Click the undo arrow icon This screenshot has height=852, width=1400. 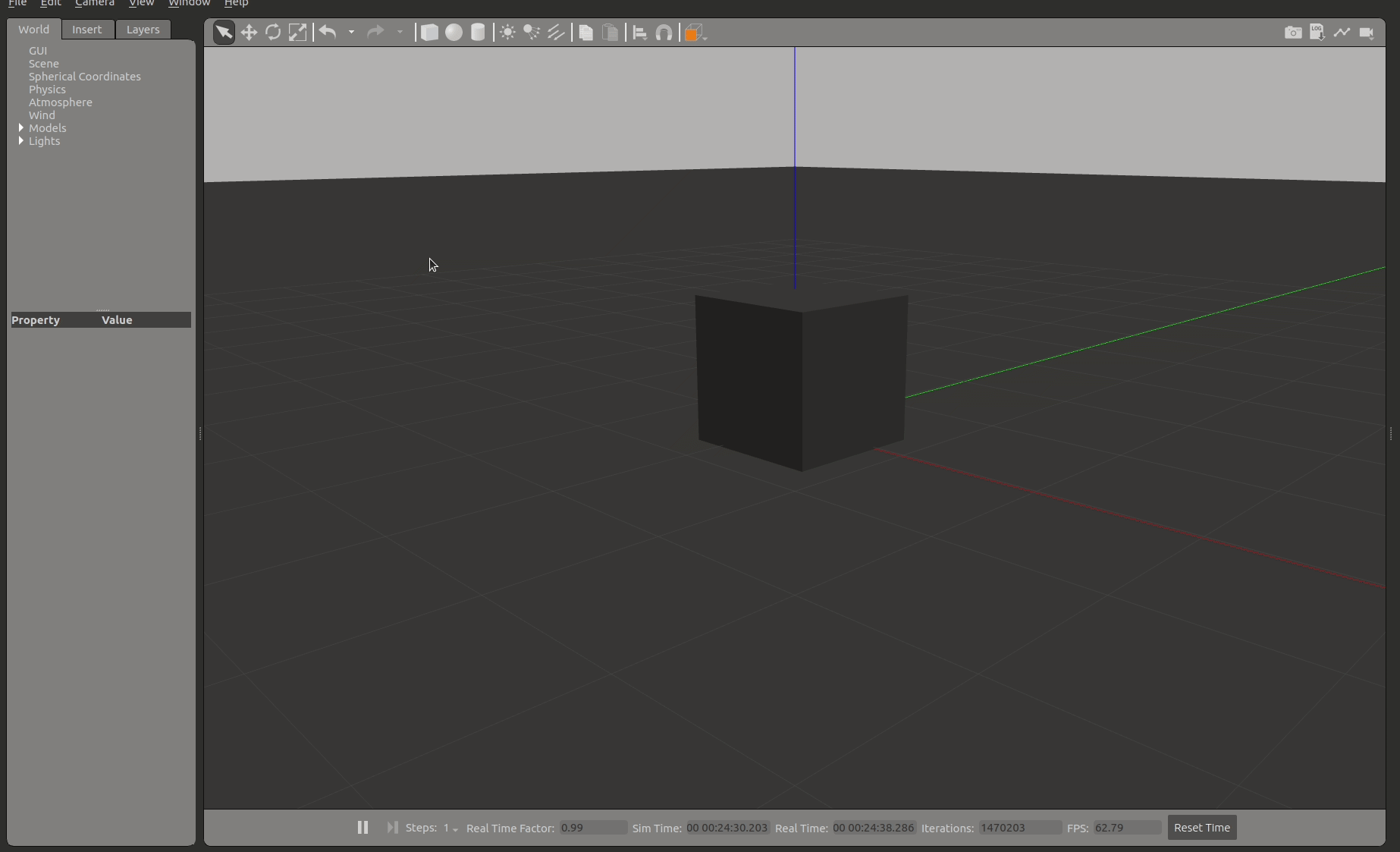[x=328, y=32]
